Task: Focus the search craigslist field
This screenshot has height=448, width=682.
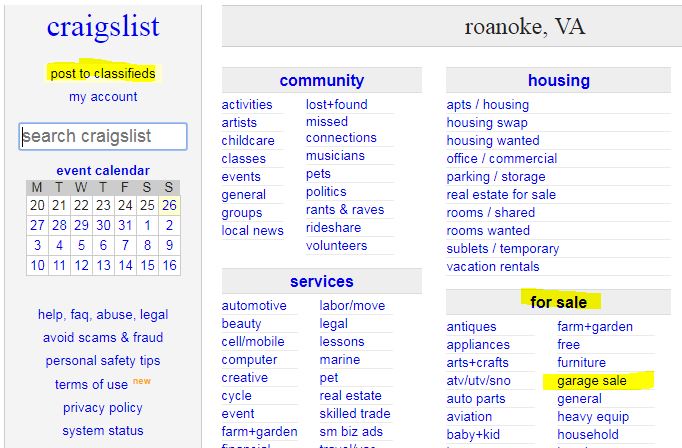Action: point(103,137)
